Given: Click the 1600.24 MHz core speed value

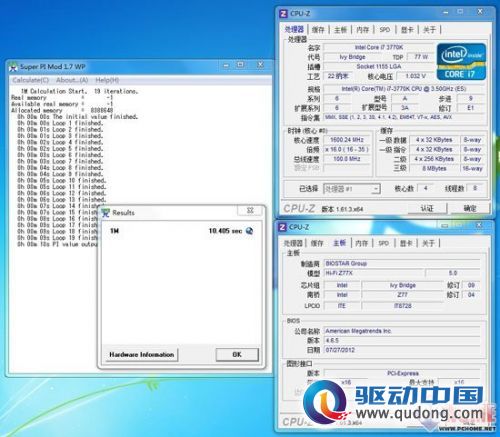Looking at the screenshot, I should pos(347,140).
